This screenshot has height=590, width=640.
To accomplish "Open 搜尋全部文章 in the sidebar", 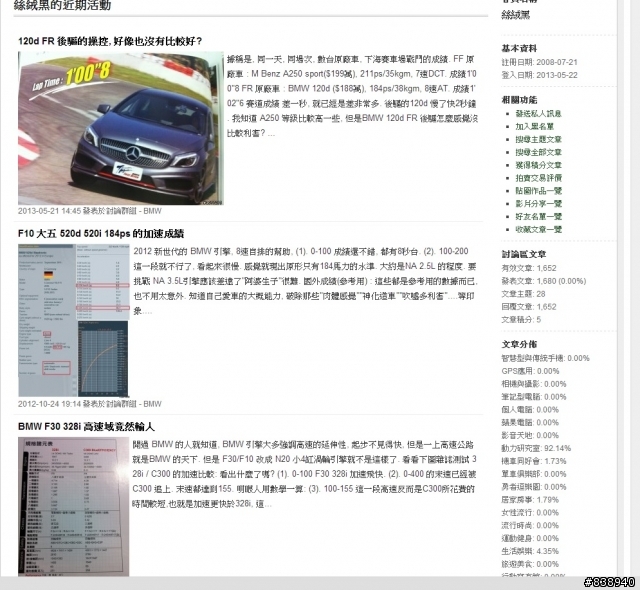I will click(x=538, y=152).
